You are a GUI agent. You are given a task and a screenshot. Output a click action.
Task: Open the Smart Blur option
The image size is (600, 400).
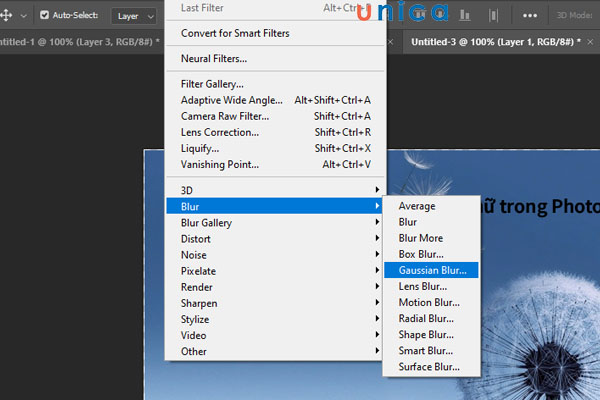pyautogui.click(x=431, y=351)
